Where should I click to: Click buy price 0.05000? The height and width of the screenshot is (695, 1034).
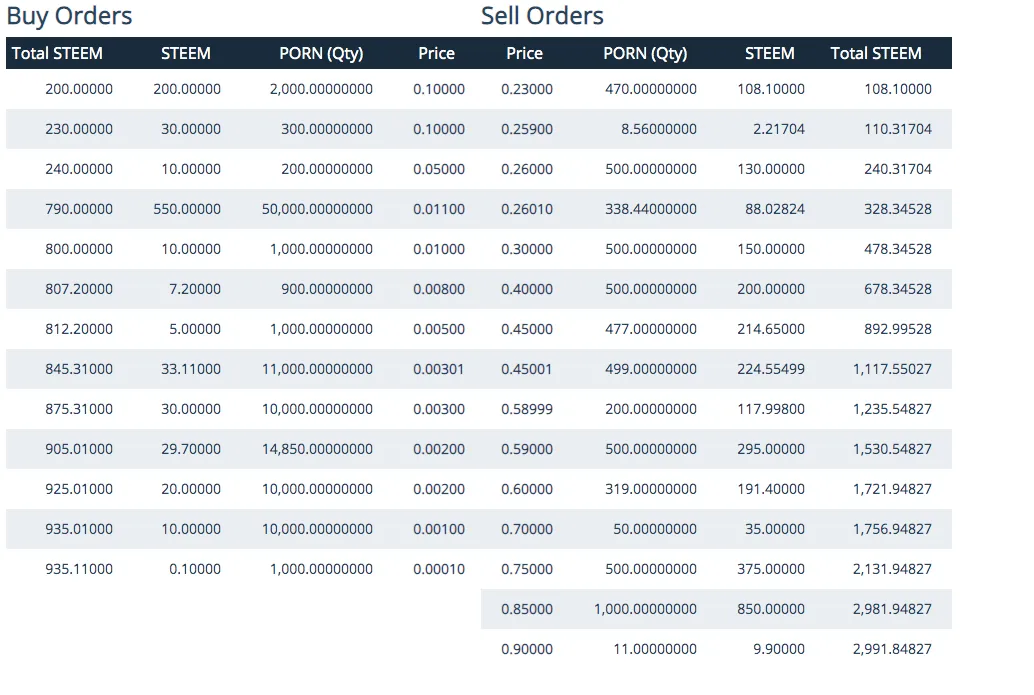tap(439, 169)
